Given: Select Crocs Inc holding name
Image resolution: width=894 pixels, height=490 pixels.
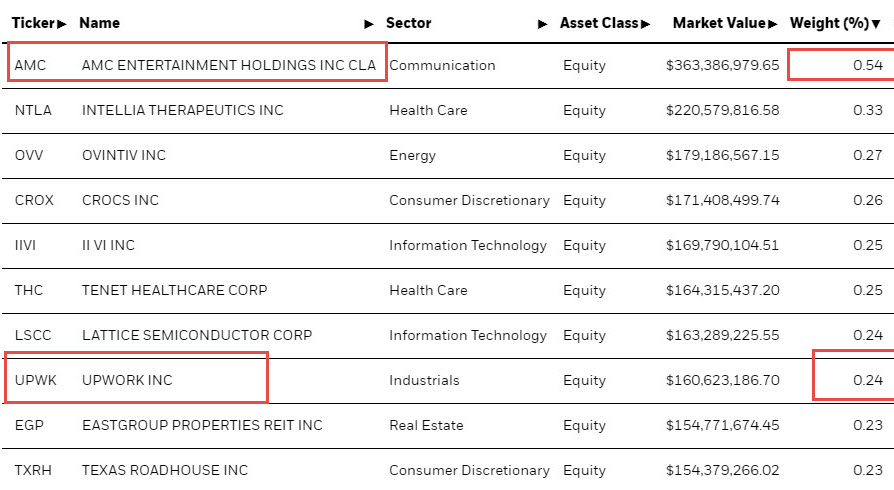Looking at the screenshot, I should [x=120, y=200].
